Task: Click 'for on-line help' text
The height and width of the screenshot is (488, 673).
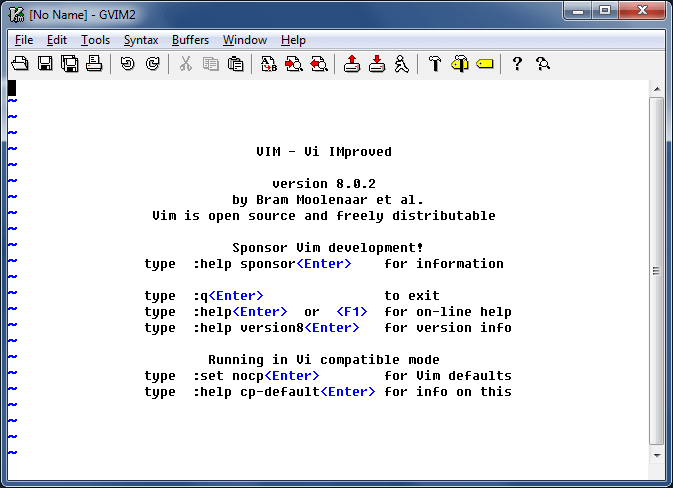Action: coord(448,312)
